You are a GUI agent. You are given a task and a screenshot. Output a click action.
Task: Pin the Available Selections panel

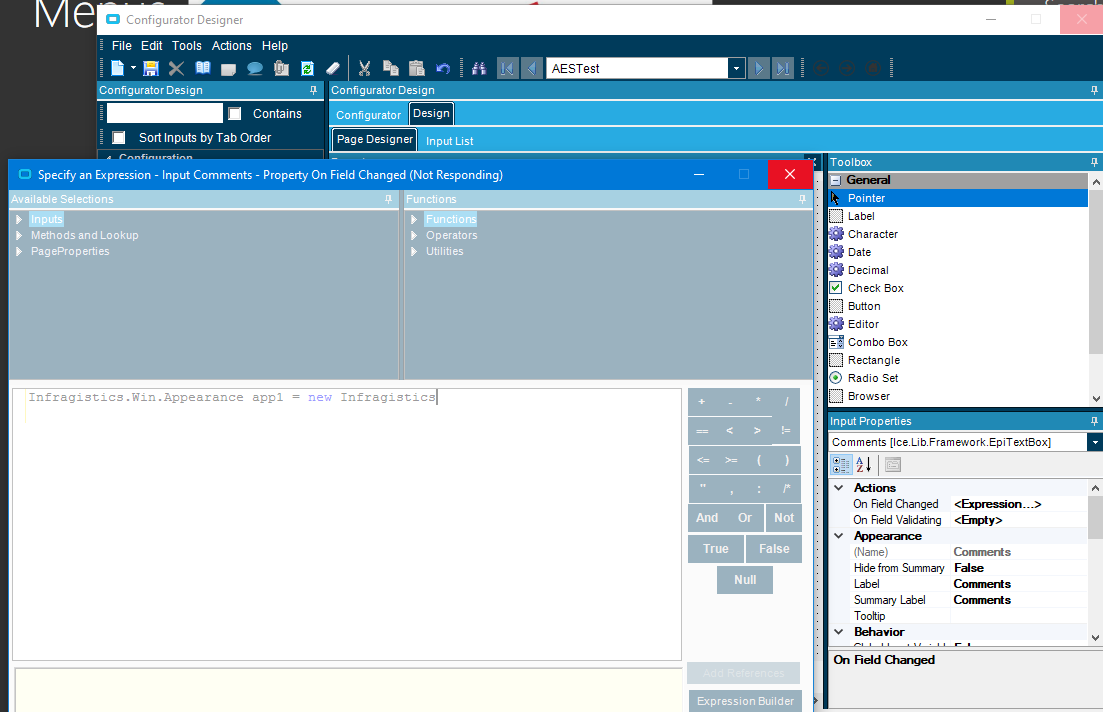pos(388,199)
